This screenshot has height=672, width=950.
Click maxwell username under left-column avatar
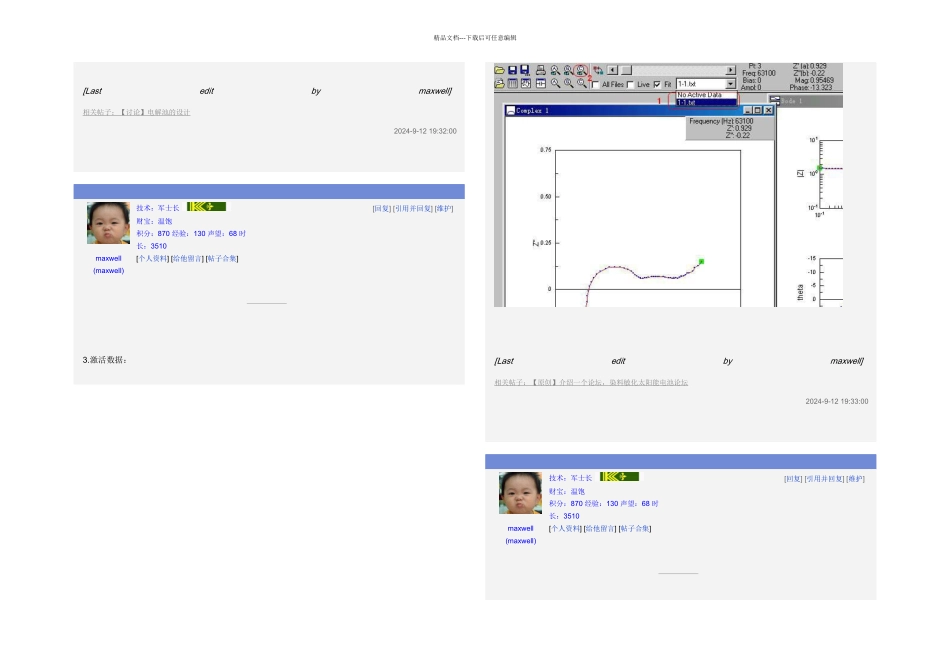point(108,258)
